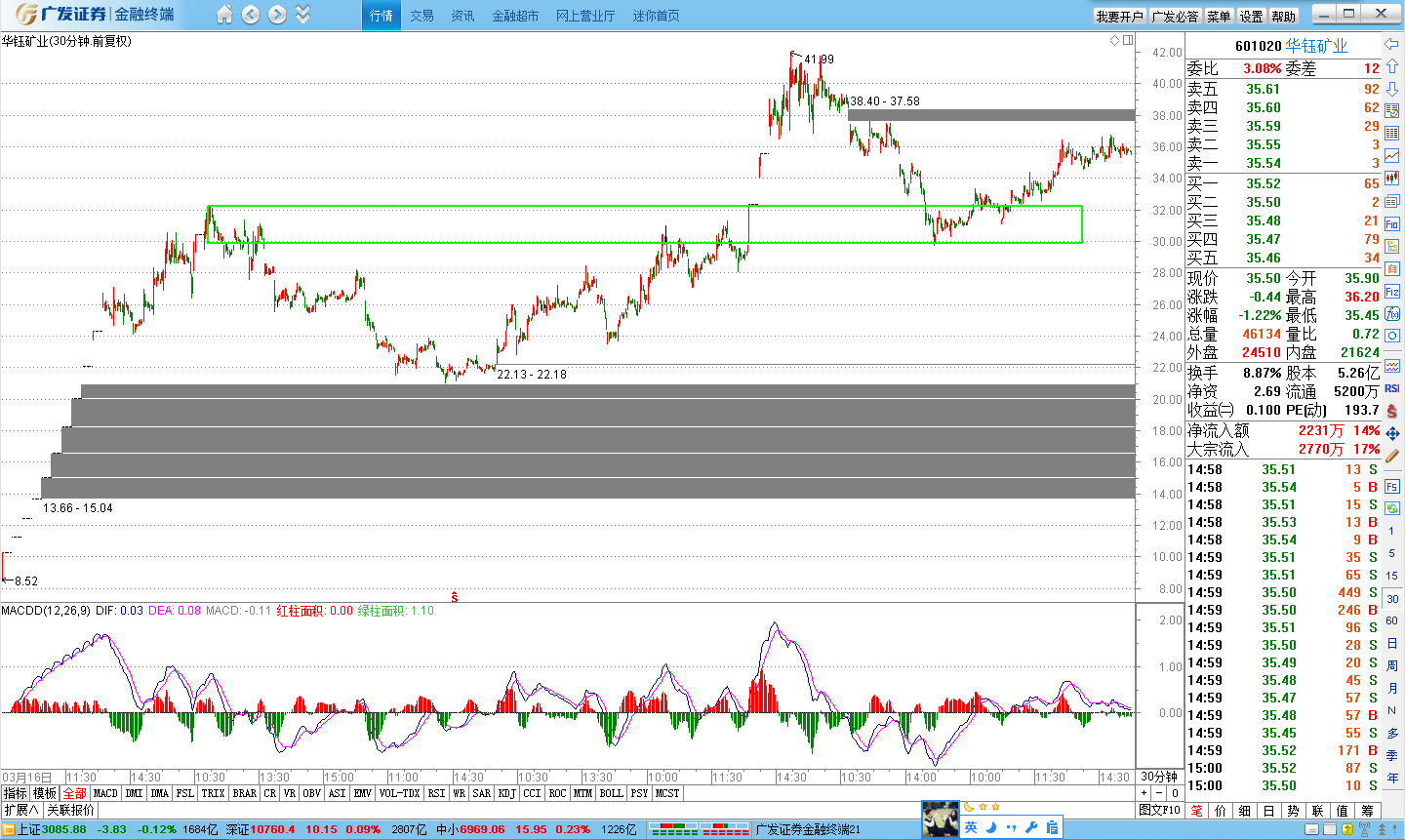This screenshot has width=1405, height=840.
Task: Select the KDJ indicator tab
Action: tap(506, 793)
